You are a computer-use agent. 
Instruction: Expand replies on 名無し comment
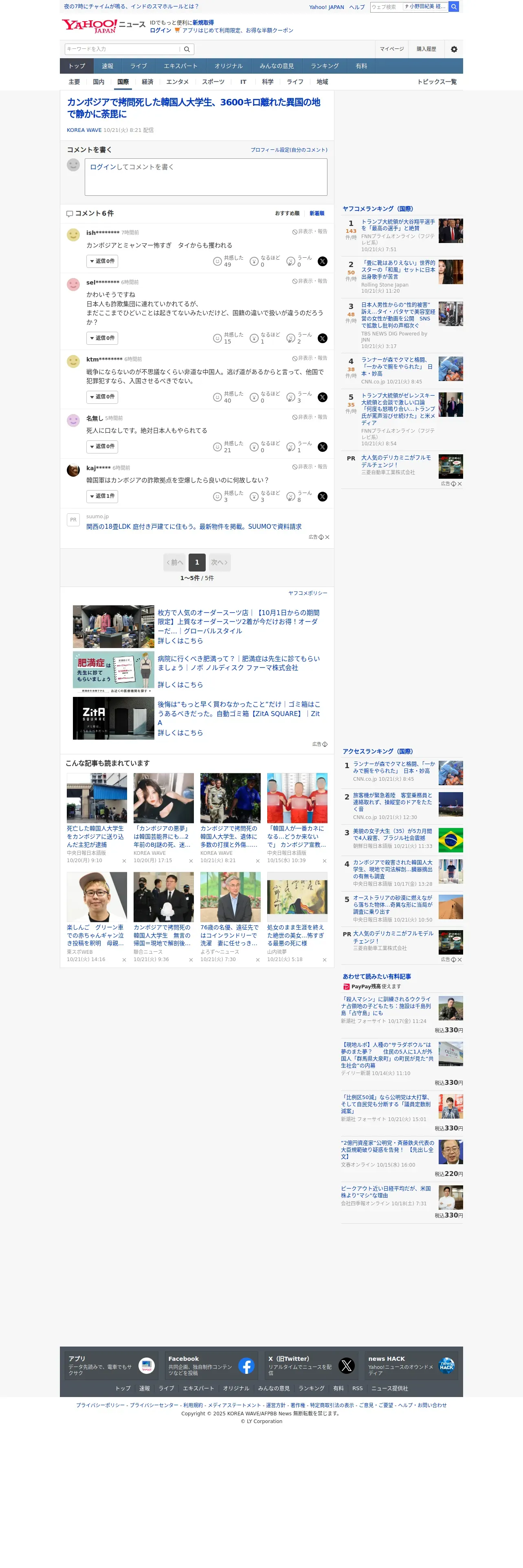(x=102, y=446)
